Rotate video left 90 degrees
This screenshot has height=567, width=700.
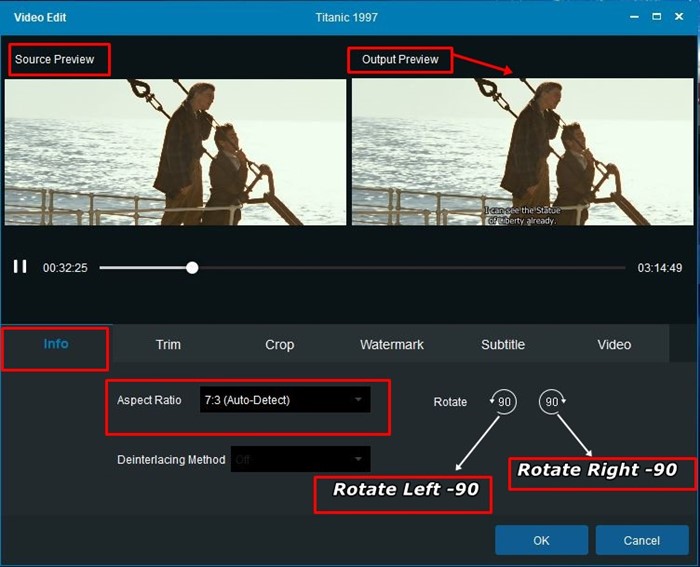coord(503,401)
